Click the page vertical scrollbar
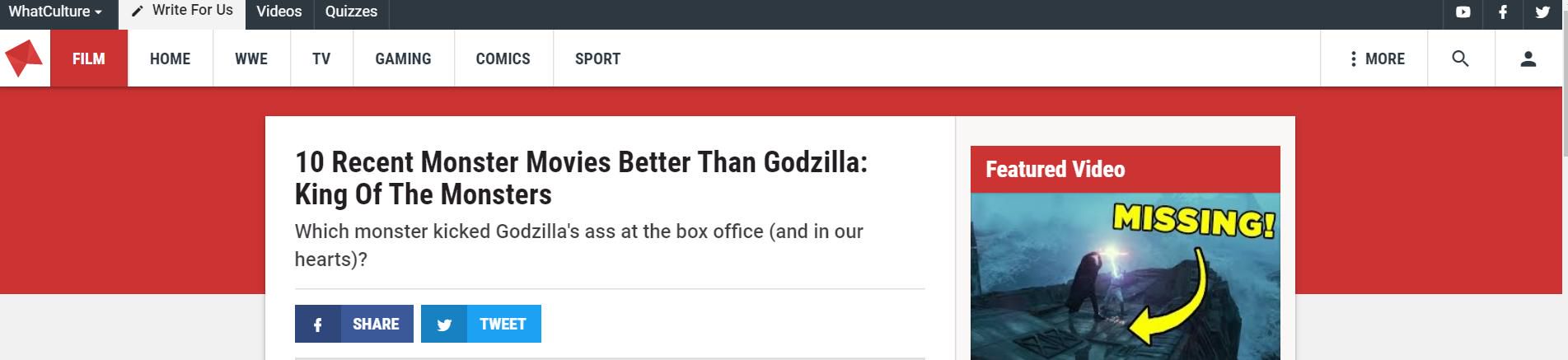 [x=1565, y=180]
